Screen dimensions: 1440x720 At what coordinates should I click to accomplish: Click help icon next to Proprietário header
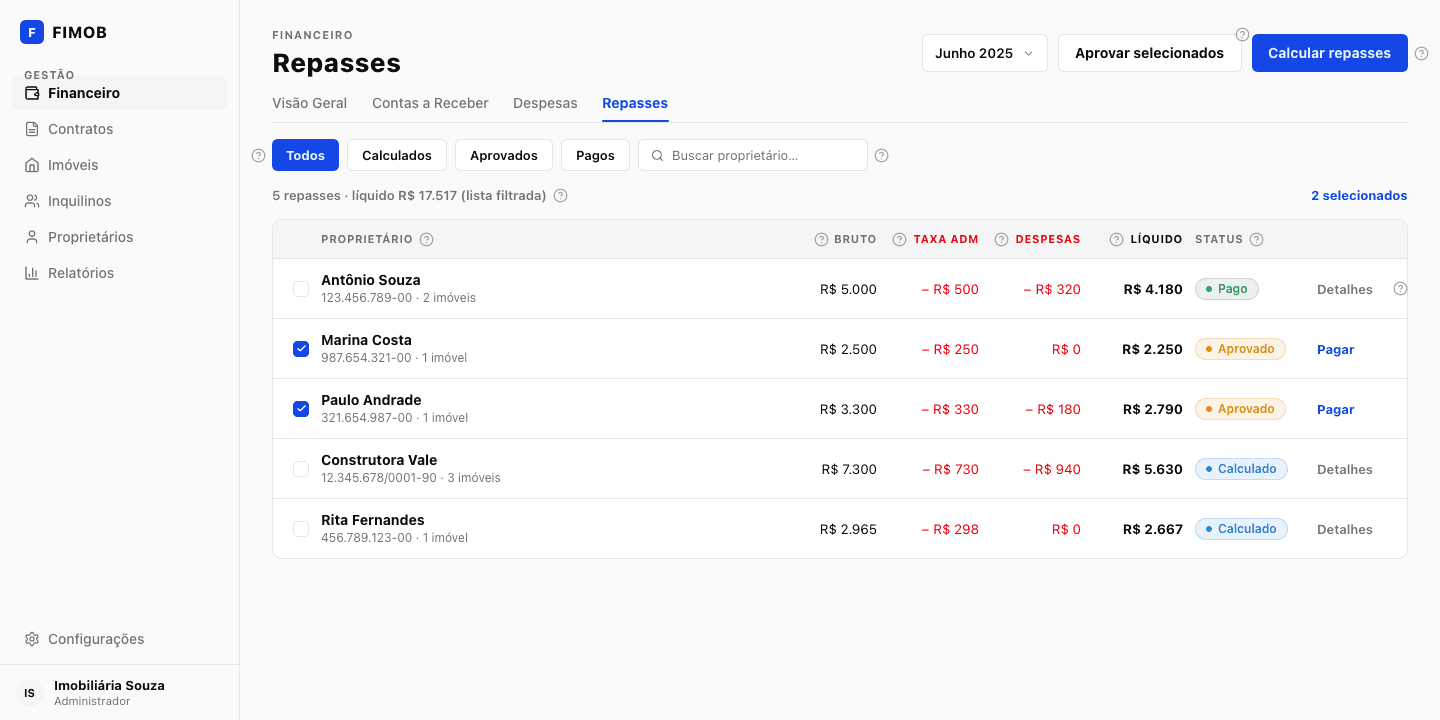(x=426, y=239)
